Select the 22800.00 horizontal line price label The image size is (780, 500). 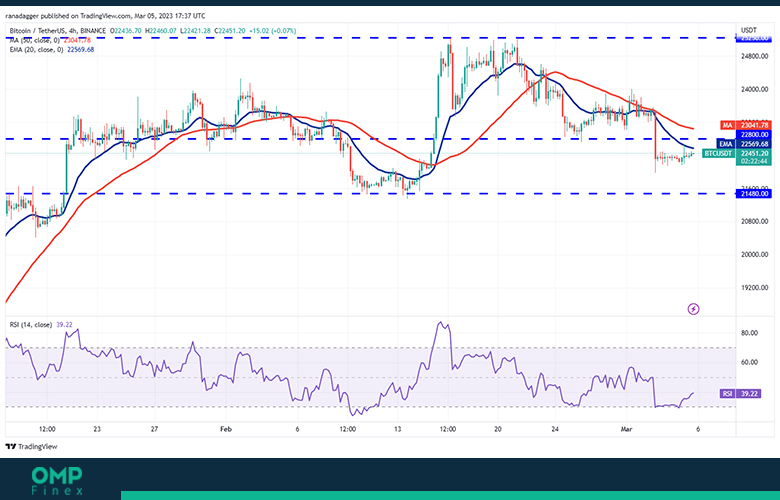754,135
